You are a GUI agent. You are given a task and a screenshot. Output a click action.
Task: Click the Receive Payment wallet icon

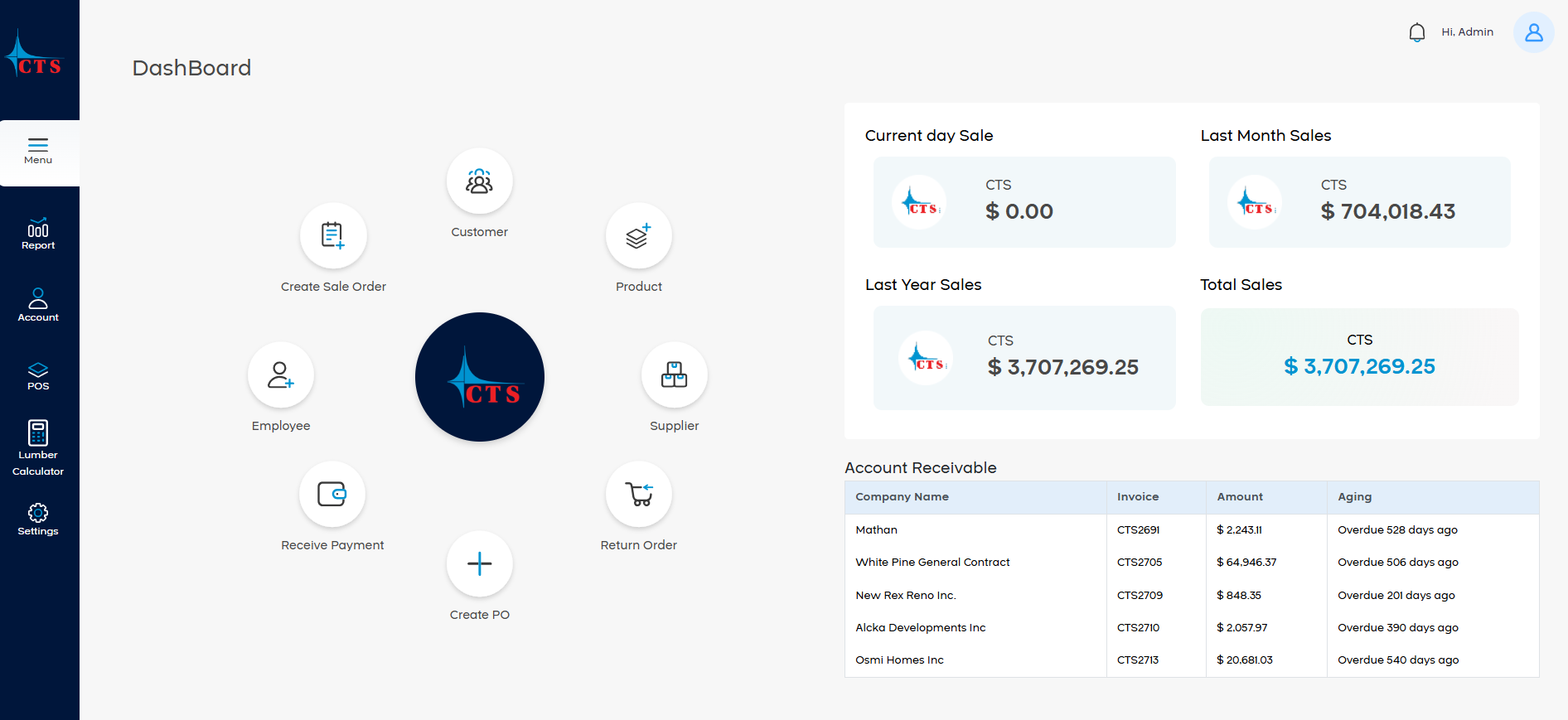(332, 495)
